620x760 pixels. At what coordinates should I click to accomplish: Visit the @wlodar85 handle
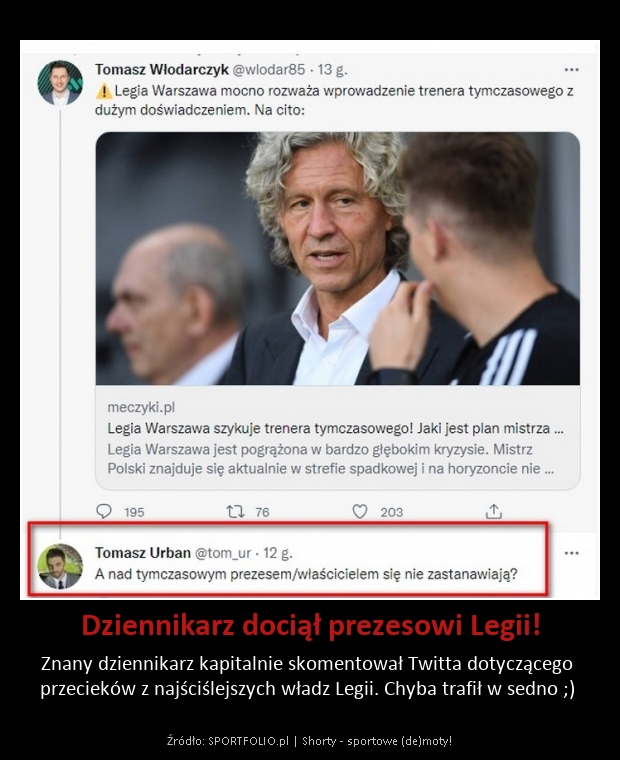(269, 70)
